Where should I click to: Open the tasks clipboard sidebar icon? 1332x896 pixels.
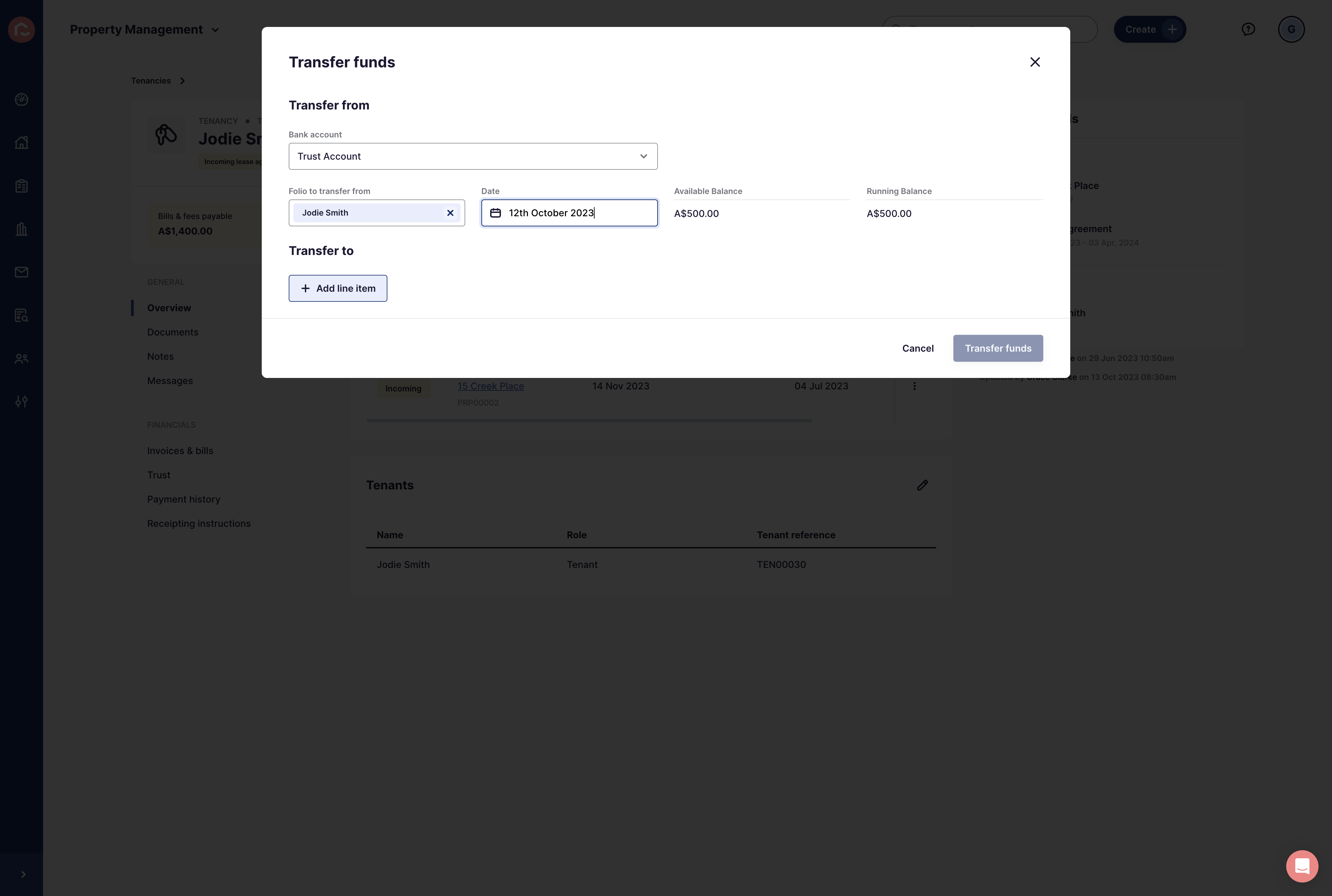point(22,186)
